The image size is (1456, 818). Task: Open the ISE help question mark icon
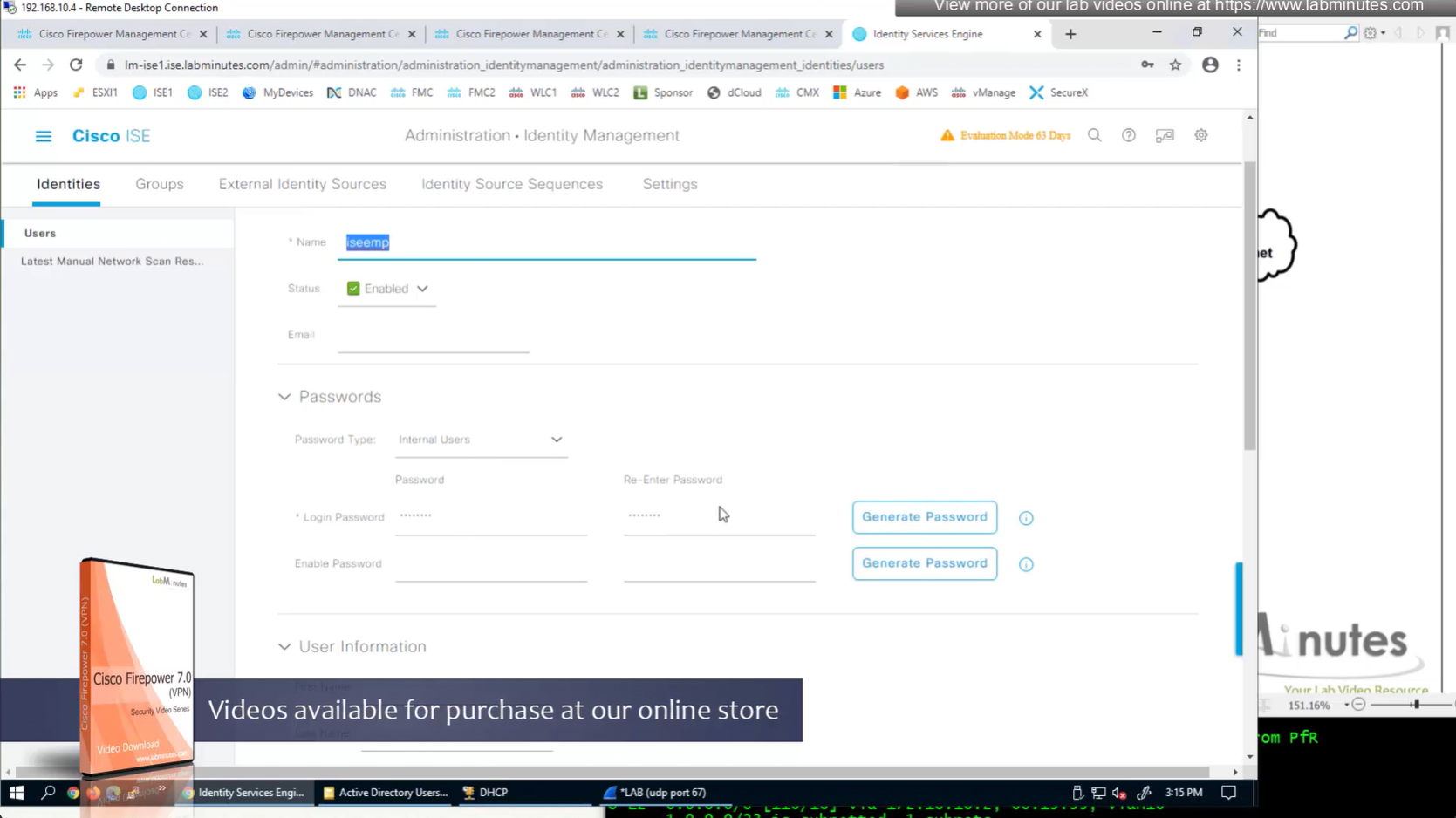(x=1128, y=136)
